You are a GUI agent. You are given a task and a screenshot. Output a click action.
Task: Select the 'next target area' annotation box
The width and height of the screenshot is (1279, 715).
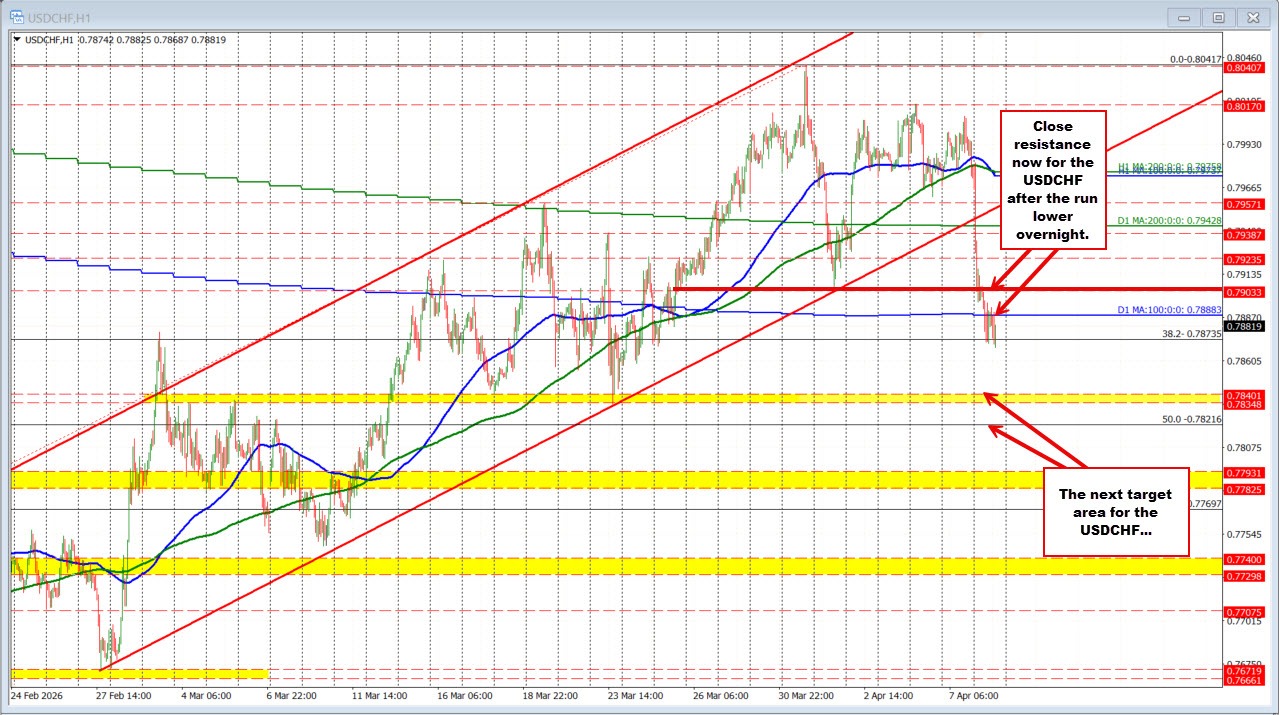coord(1114,513)
